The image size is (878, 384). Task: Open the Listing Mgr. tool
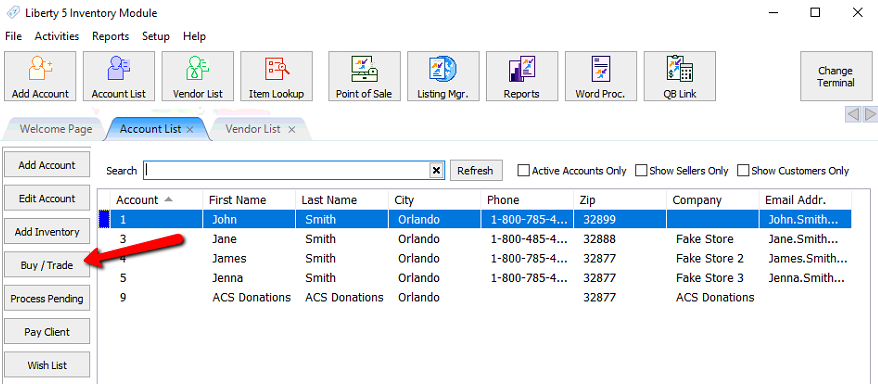(x=443, y=76)
